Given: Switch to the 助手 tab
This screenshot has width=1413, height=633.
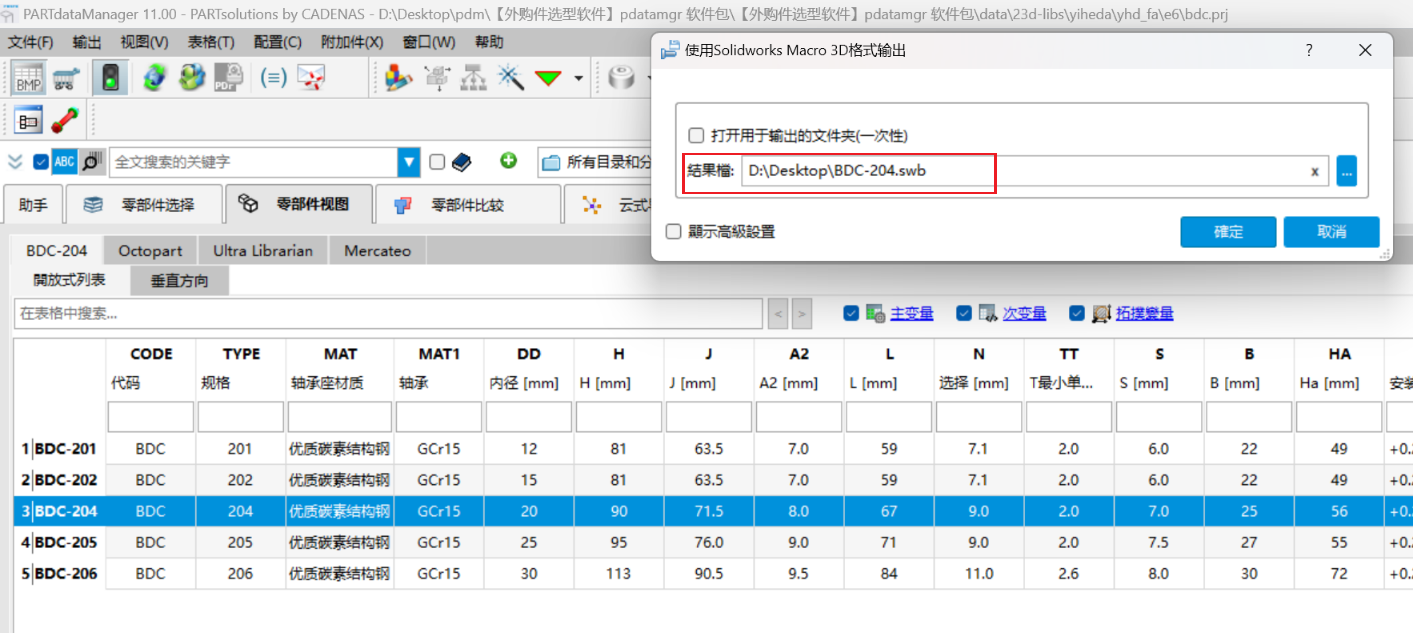Looking at the screenshot, I should pos(33,205).
